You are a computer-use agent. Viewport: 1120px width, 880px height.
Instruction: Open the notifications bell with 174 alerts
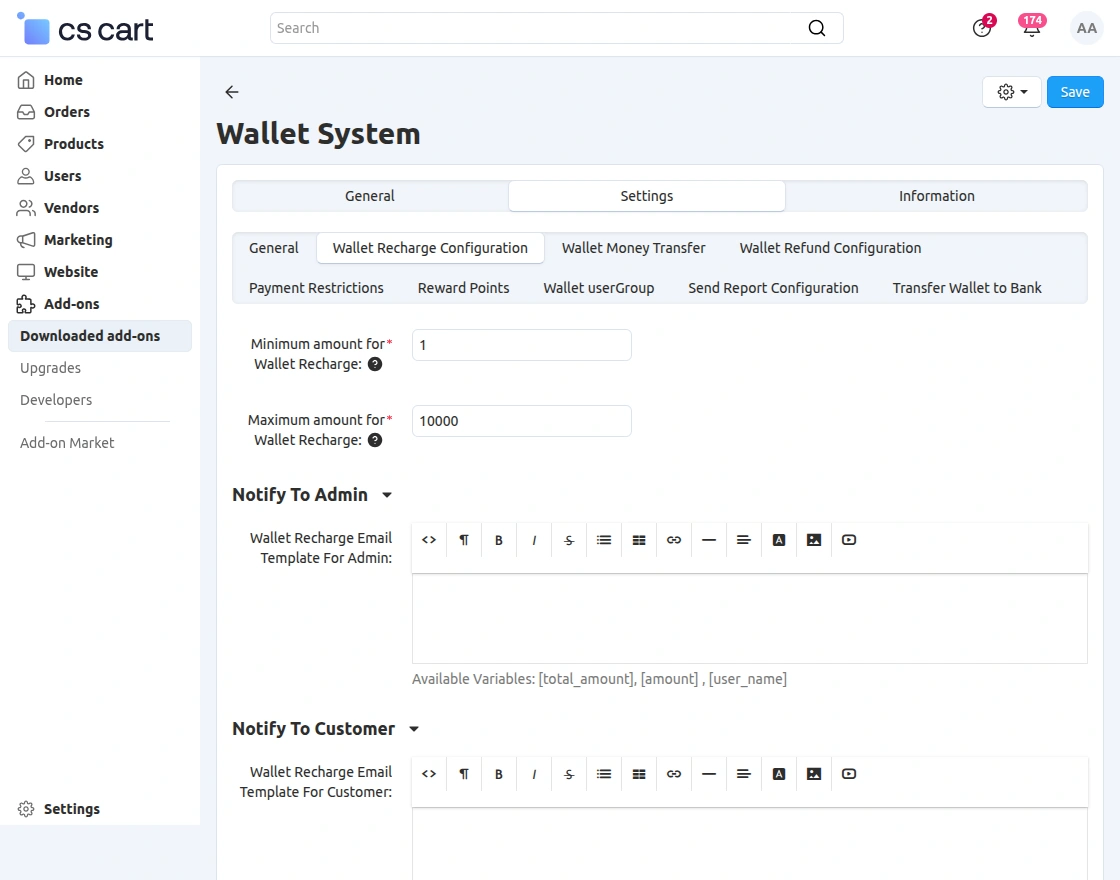(x=1031, y=28)
